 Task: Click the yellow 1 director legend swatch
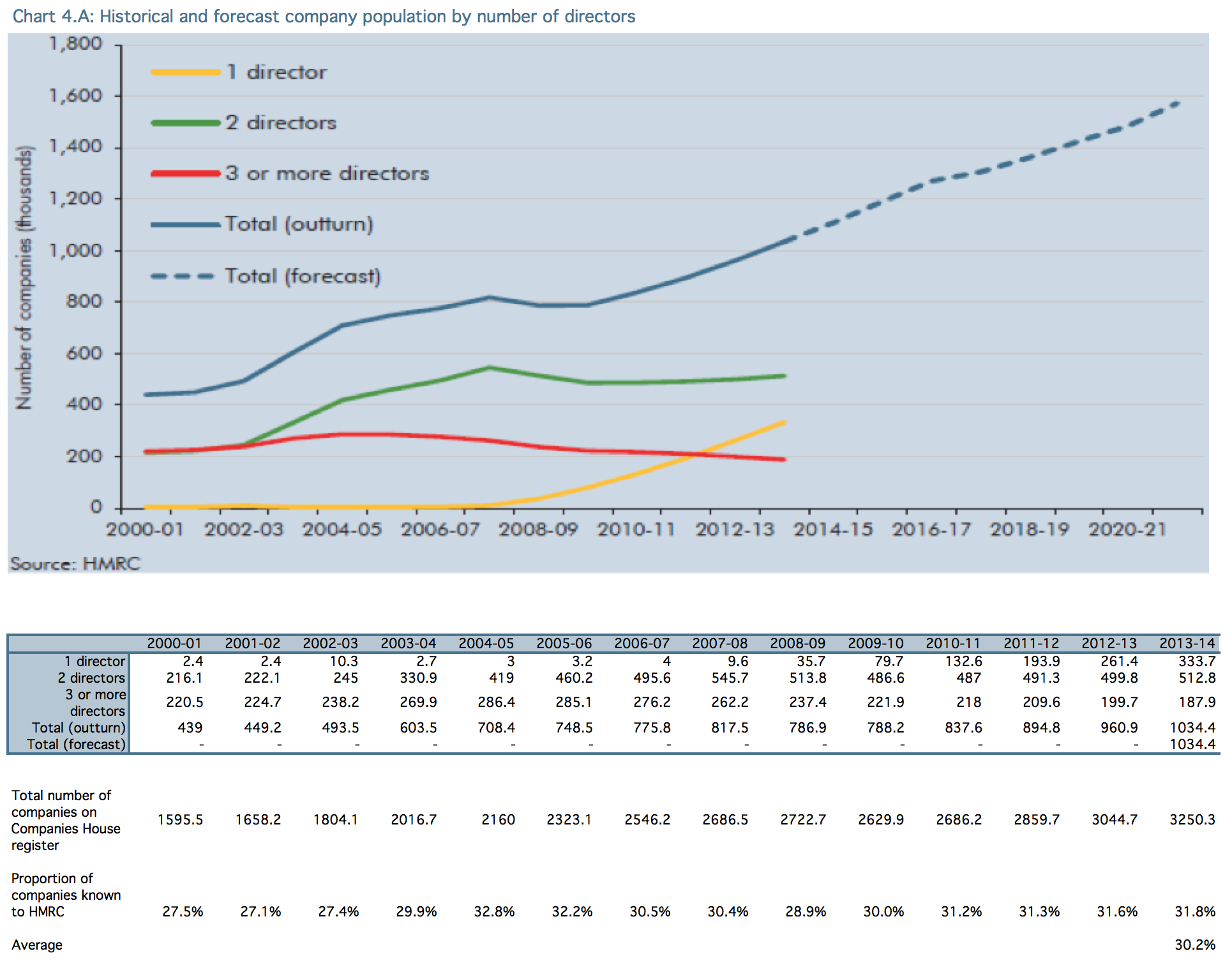185,73
